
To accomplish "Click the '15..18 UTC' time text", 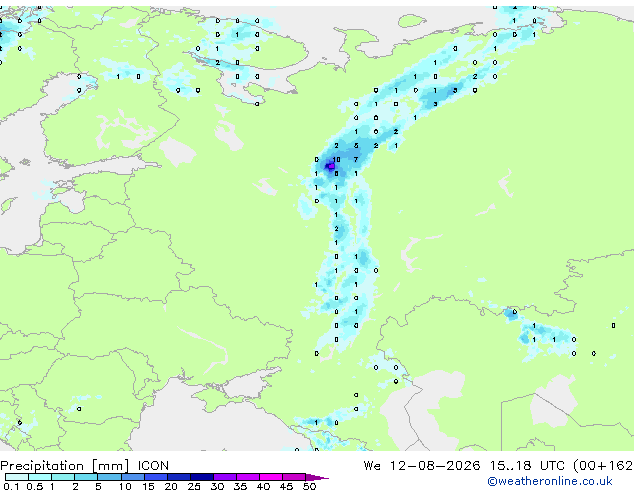I will tap(527, 466).
